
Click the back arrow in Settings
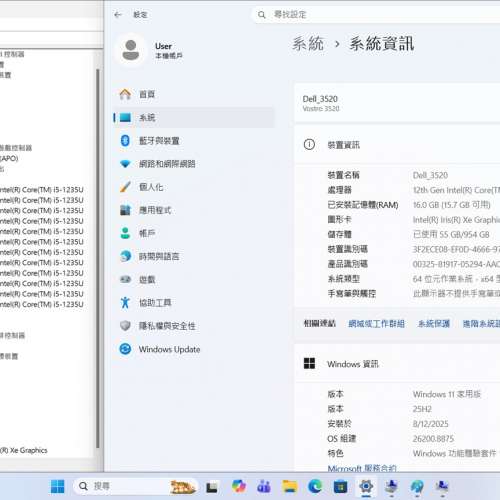click(118, 15)
